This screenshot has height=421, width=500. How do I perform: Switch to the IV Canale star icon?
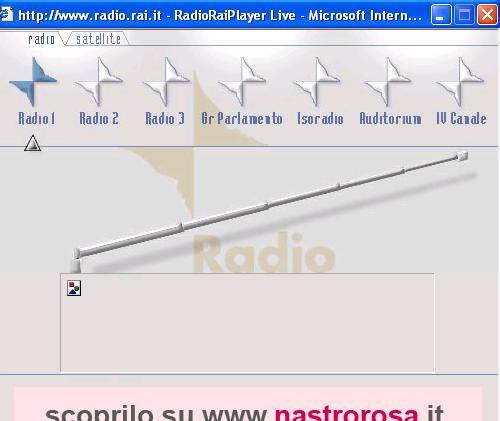coord(460,81)
